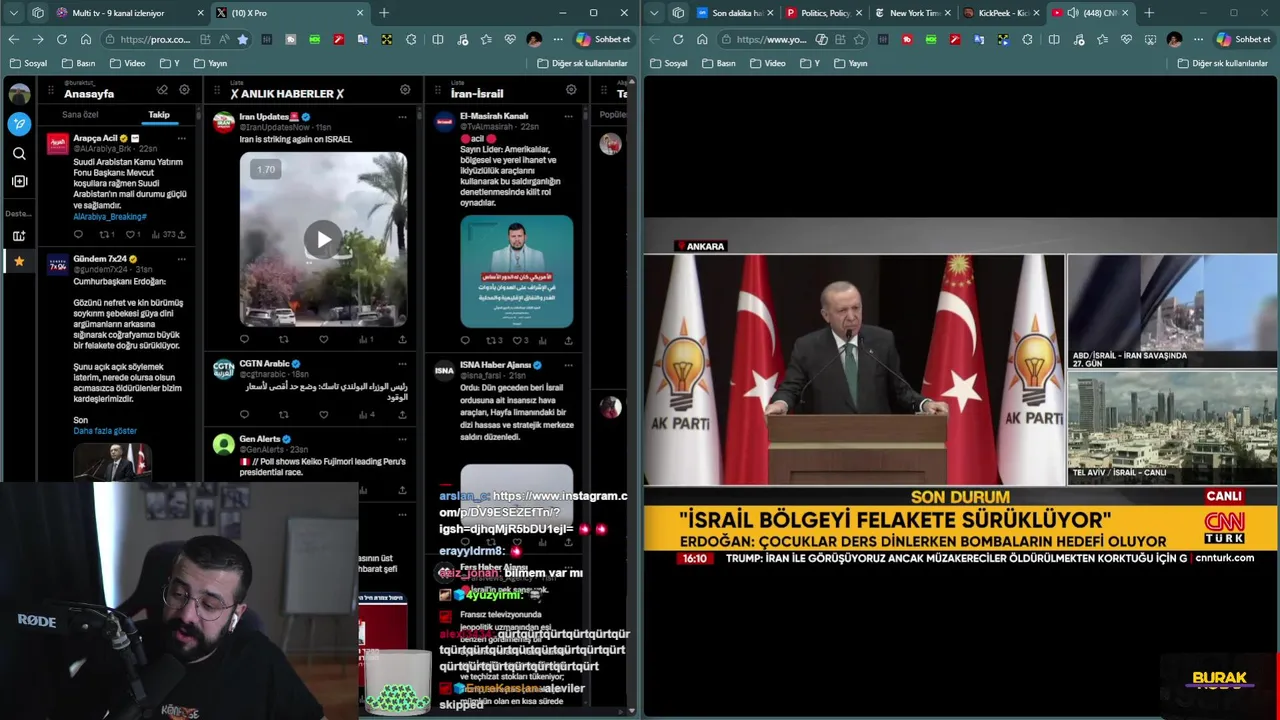Click Daha fazla göster link
This screenshot has width=1280, height=720.
click(x=105, y=431)
